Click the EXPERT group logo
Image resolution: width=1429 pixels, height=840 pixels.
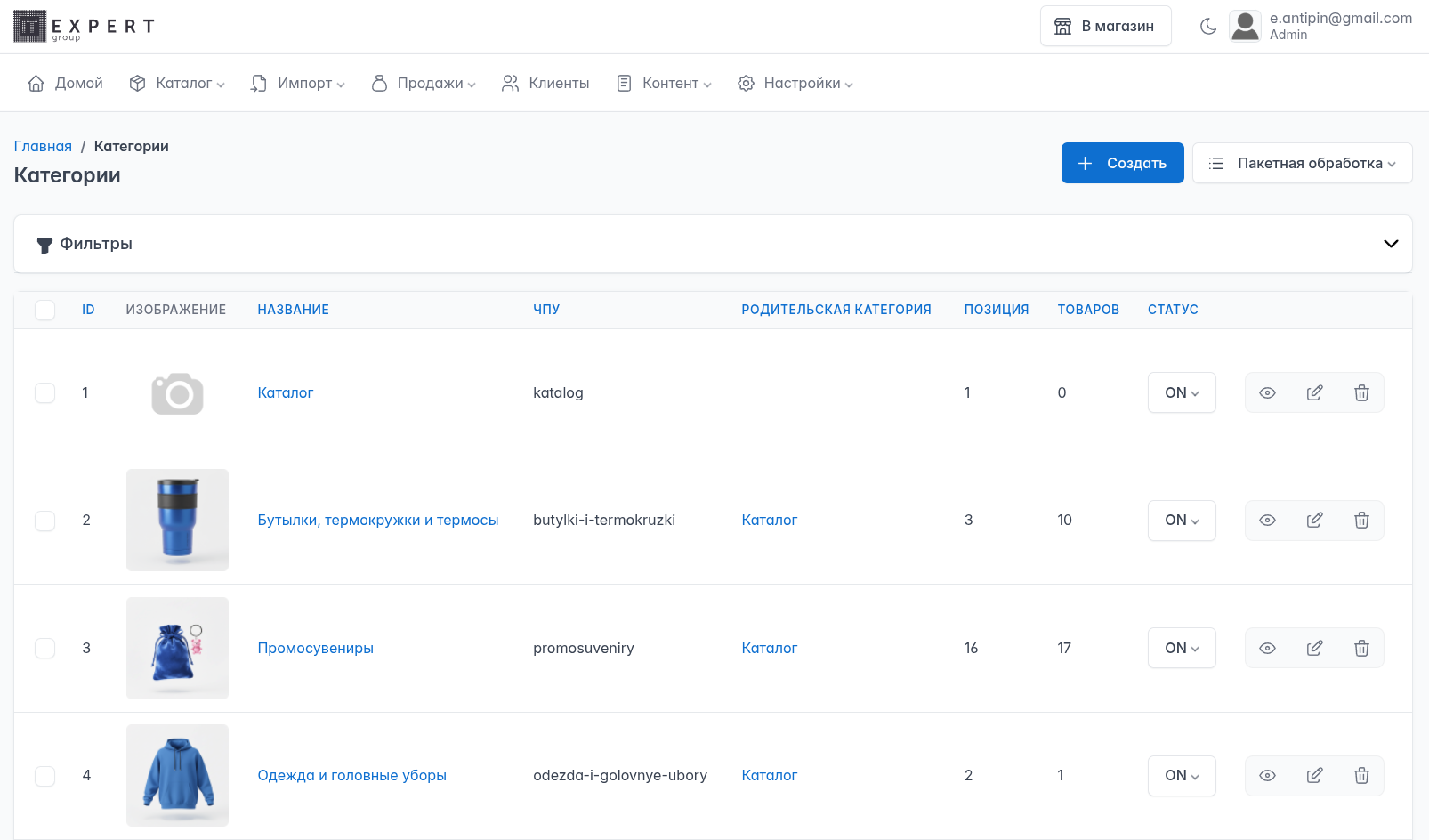pyautogui.click(x=85, y=27)
